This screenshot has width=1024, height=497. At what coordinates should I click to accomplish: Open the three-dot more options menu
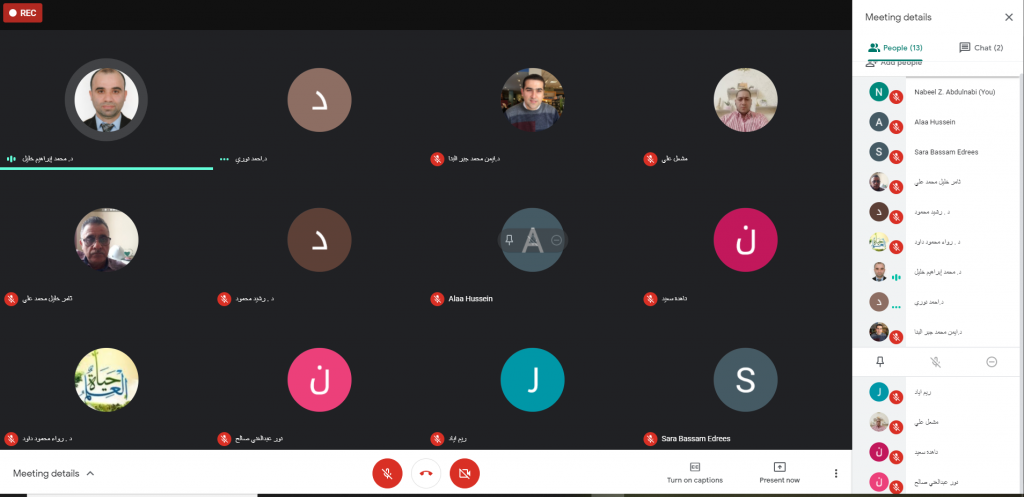tap(836, 473)
